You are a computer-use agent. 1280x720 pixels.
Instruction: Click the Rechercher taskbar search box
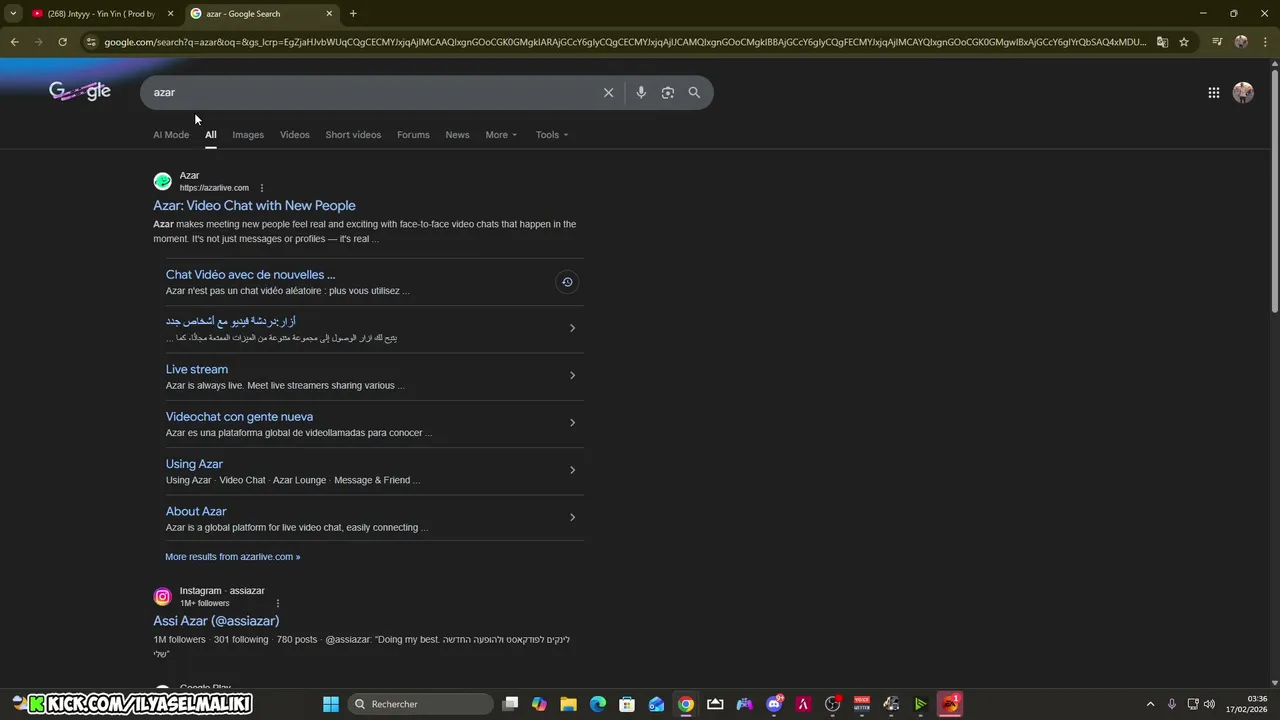421,704
